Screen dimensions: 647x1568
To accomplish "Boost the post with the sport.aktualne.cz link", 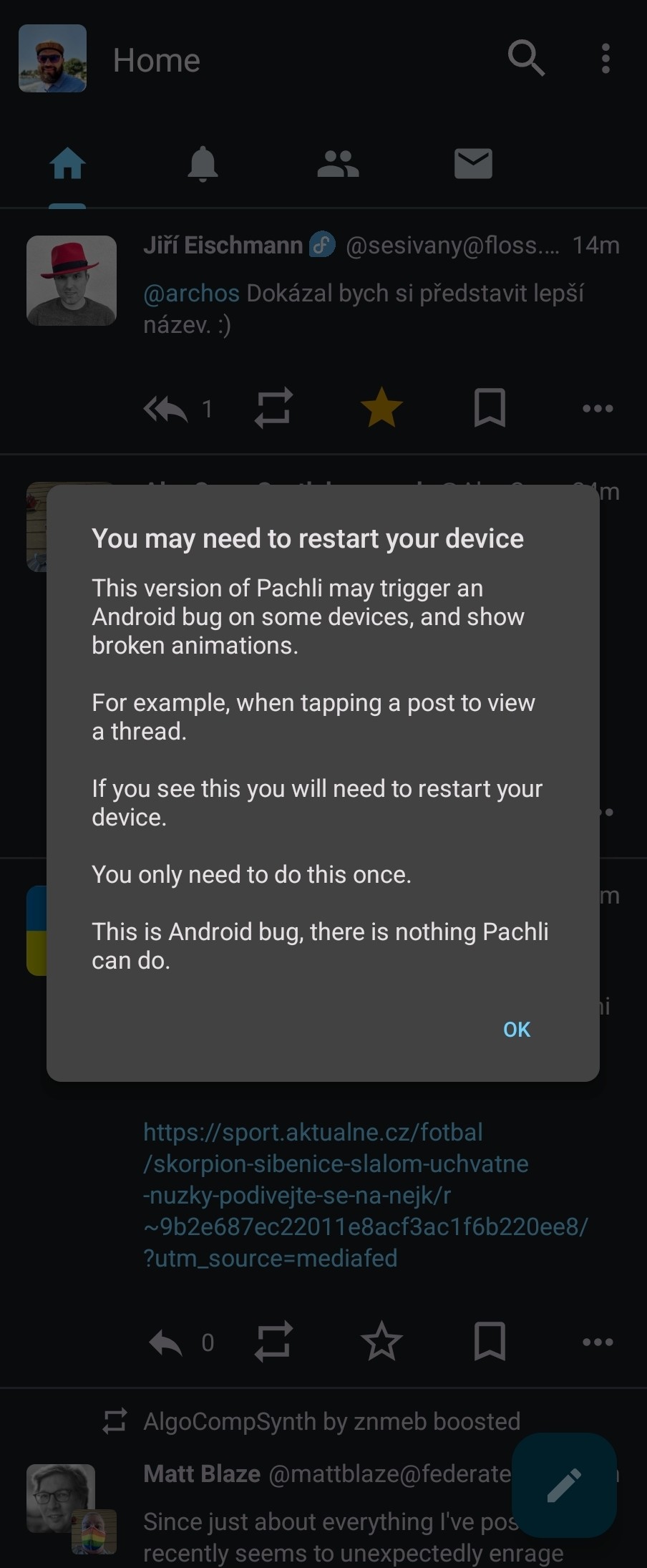I will [274, 1341].
